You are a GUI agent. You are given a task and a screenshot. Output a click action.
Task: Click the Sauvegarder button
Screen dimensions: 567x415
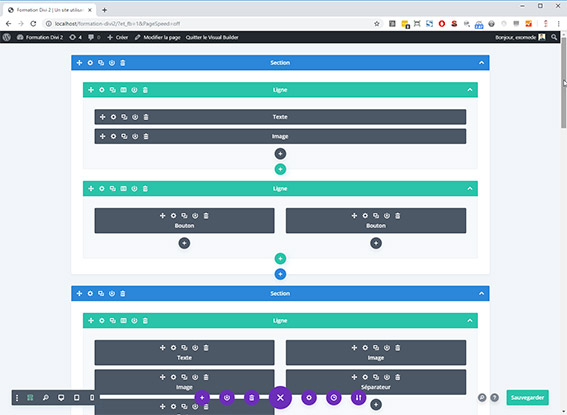tap(528, 397)
